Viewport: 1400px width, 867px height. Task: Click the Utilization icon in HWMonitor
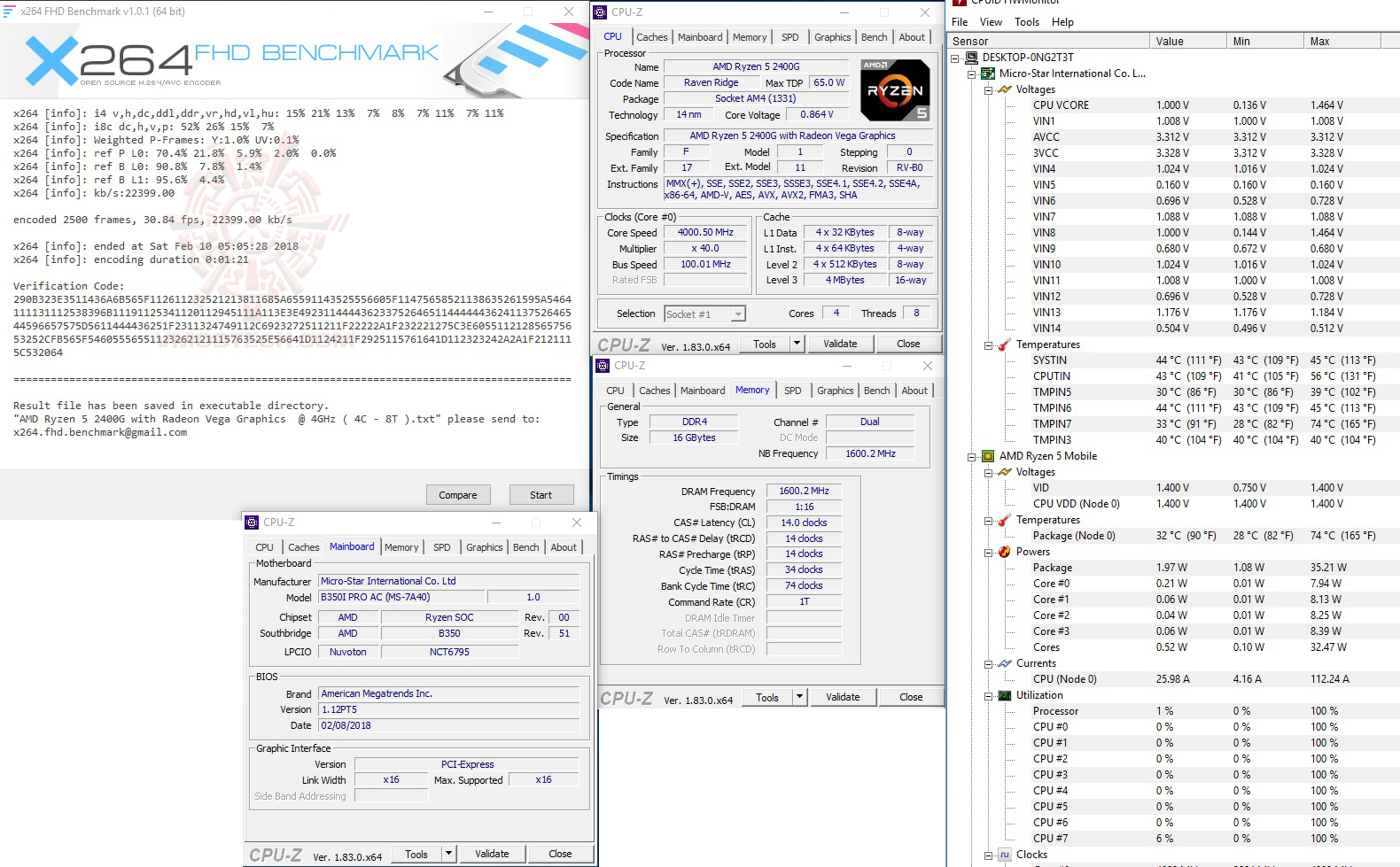pyautogui.click(x=1005, y=695)
